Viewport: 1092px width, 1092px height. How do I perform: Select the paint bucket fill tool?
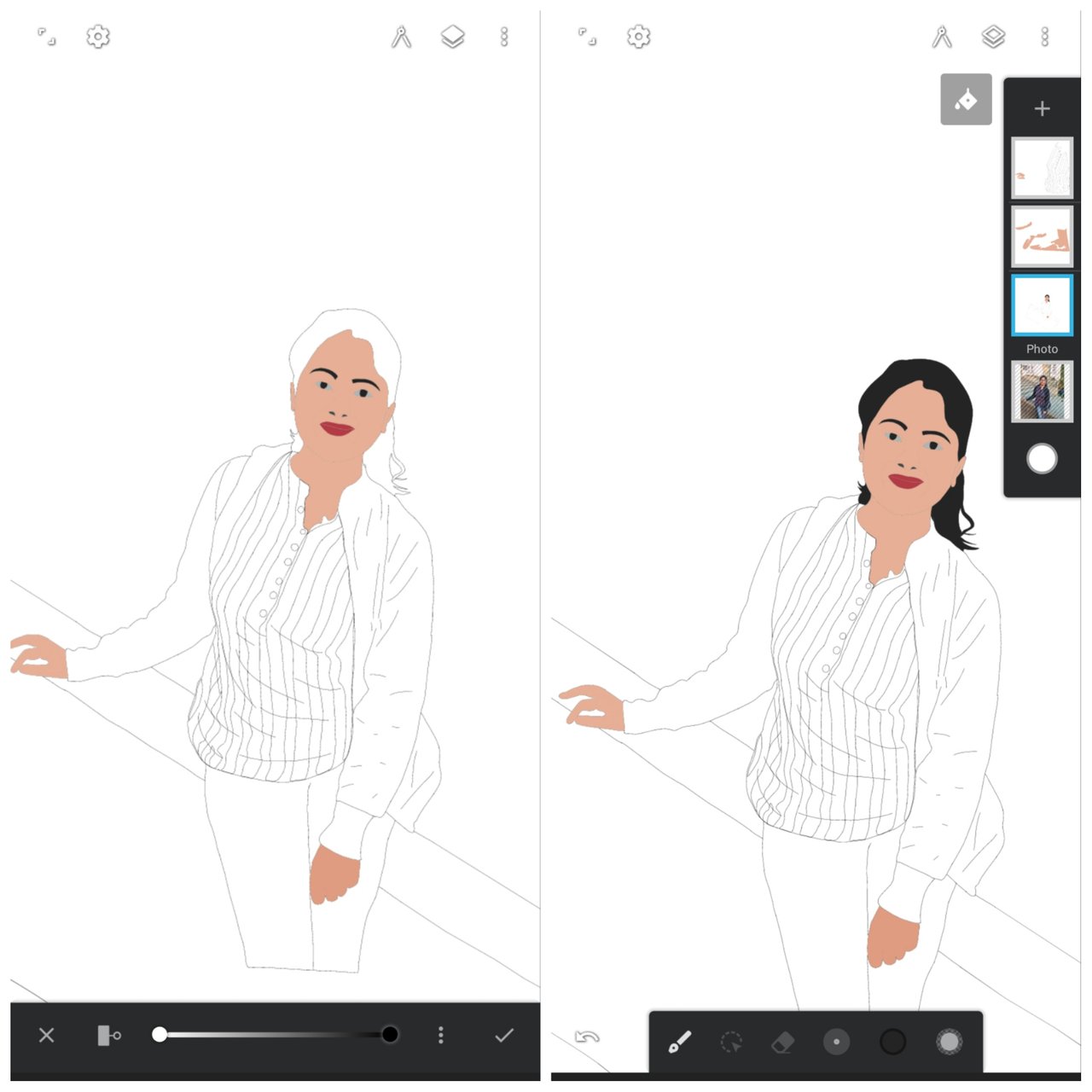pos(966,100)
